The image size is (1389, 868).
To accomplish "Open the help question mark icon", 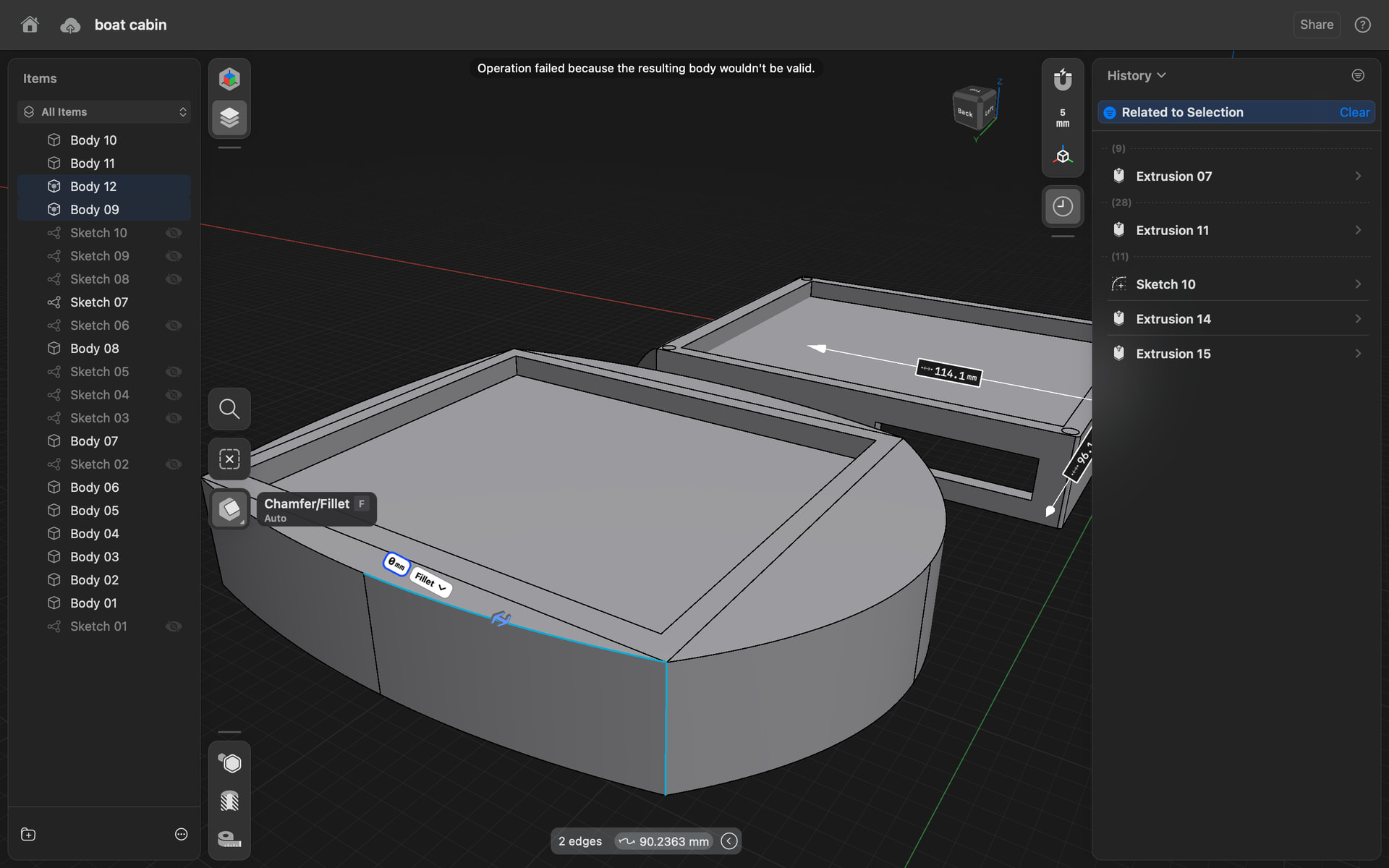I will coord(1362,25).
